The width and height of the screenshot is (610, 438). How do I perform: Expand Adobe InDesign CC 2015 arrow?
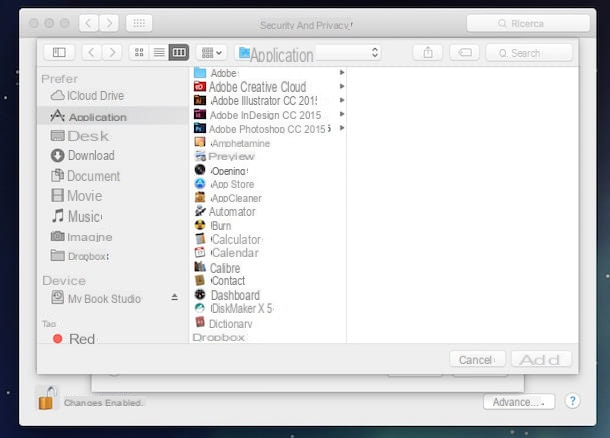pos(342,114)
